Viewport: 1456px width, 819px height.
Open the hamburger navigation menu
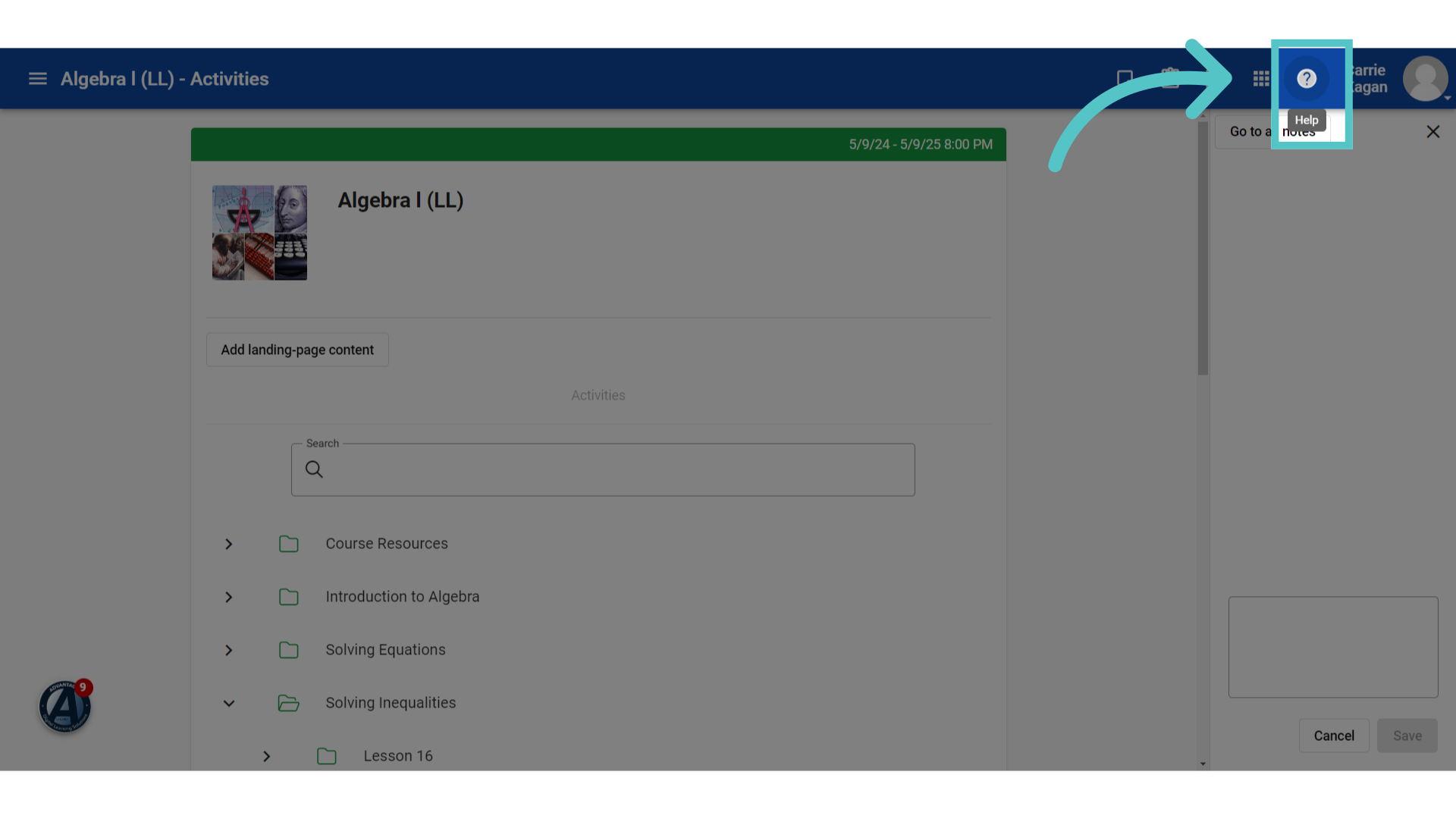pos(37,79)
